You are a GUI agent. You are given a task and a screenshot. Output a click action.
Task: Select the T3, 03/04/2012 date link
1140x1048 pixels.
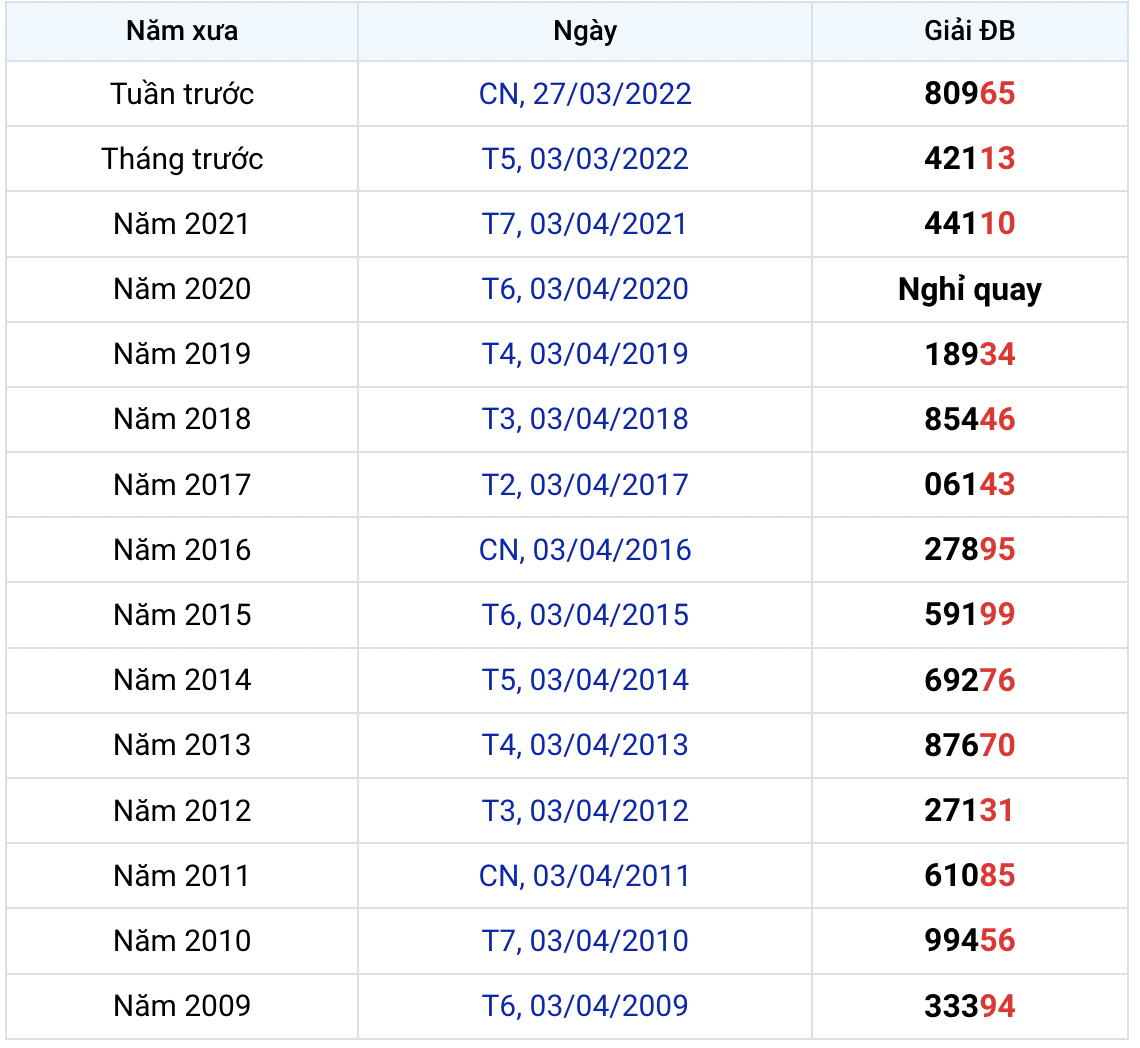pyautogui.click(x=585, y=810)
